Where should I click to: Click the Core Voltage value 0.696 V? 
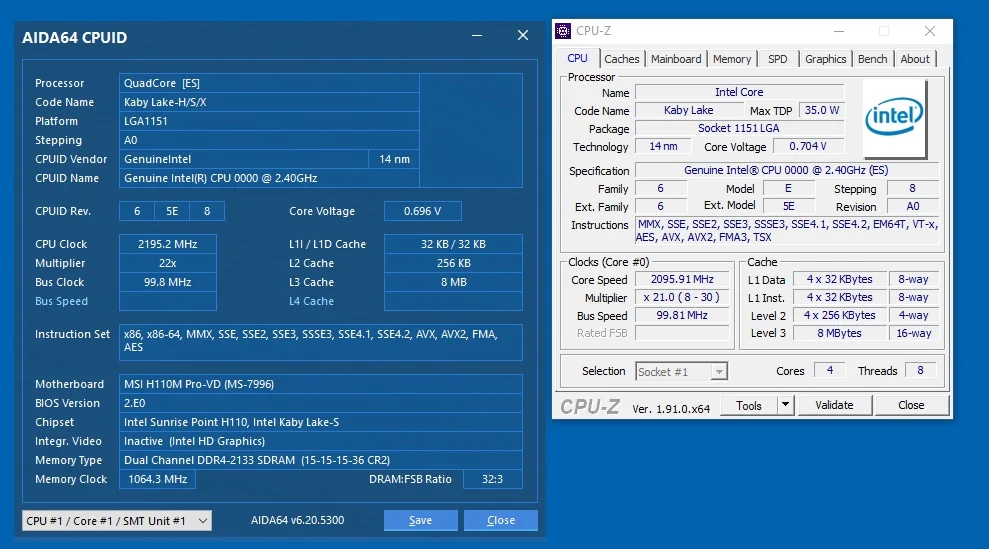[423, 211]
